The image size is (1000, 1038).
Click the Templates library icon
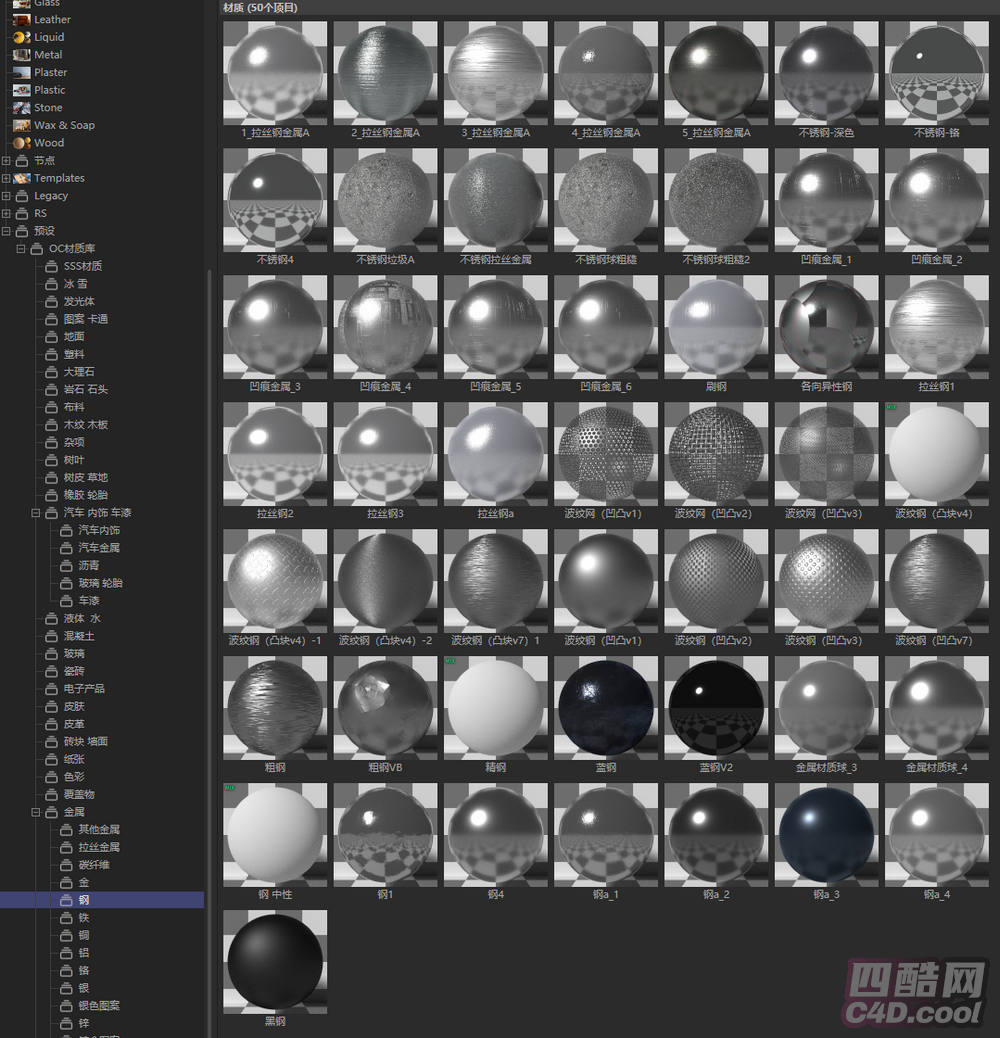click(x=21, y=178)
